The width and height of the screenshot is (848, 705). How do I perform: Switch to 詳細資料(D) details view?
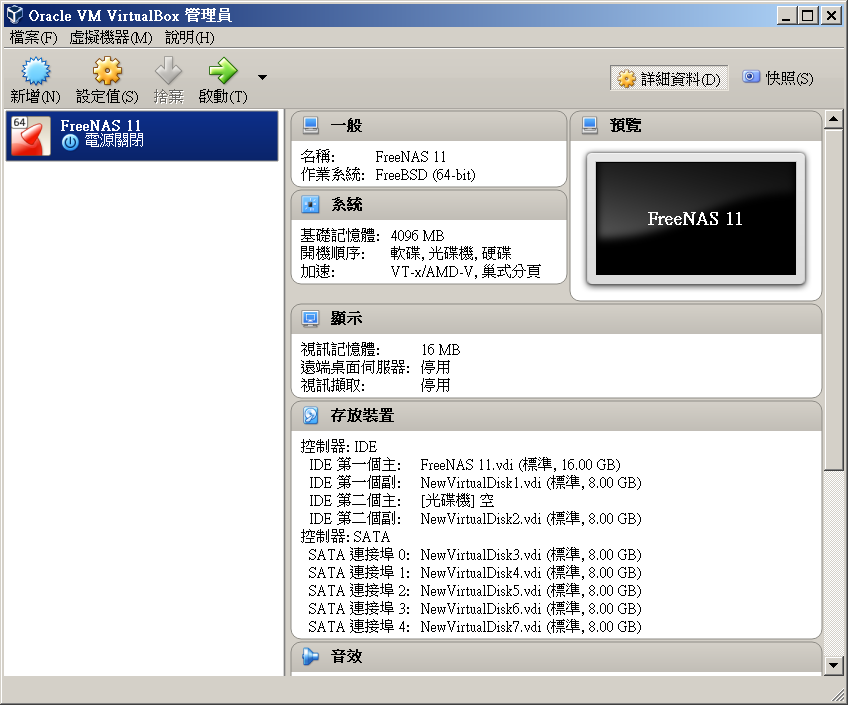click(670, 78)
